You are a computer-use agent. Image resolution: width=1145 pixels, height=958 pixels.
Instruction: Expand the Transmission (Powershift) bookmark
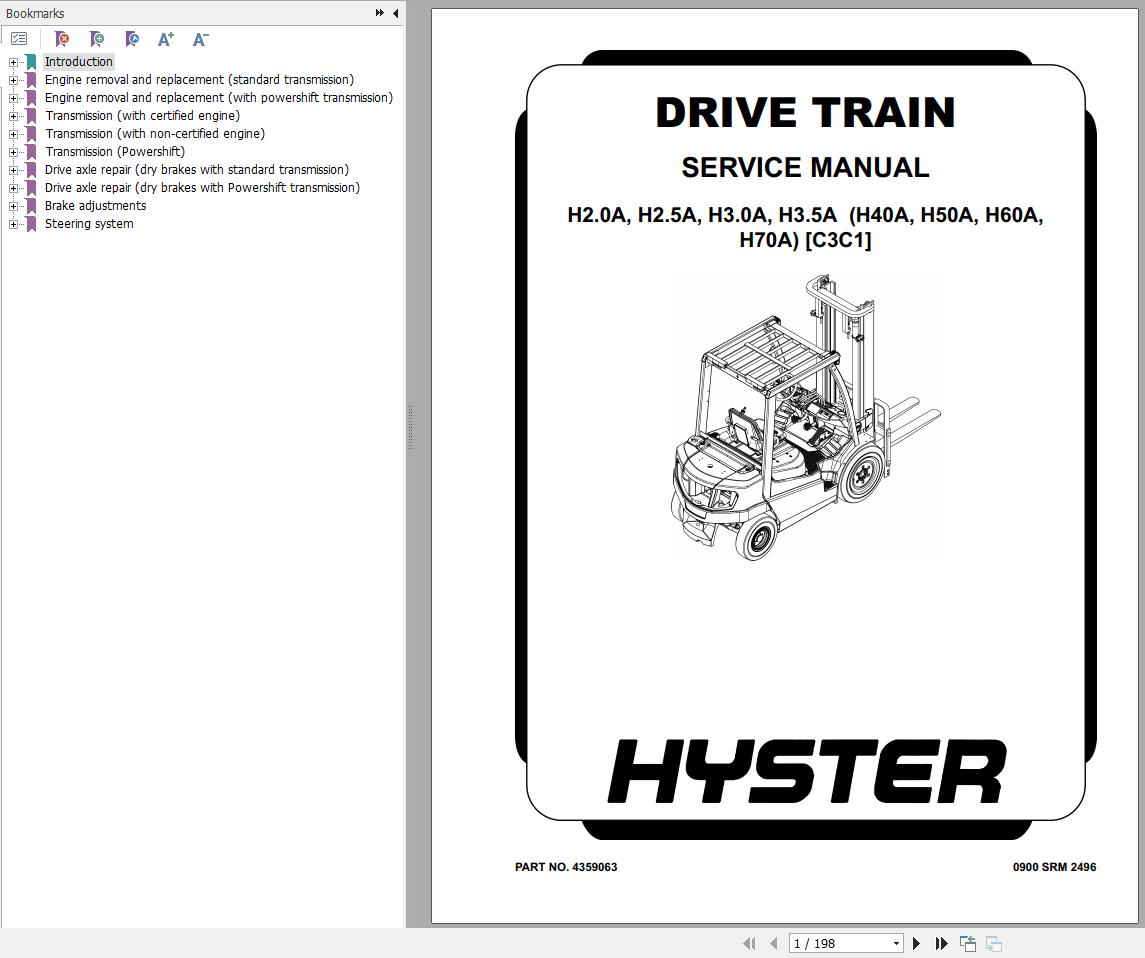pyautogui.click(x=13, y=152)
